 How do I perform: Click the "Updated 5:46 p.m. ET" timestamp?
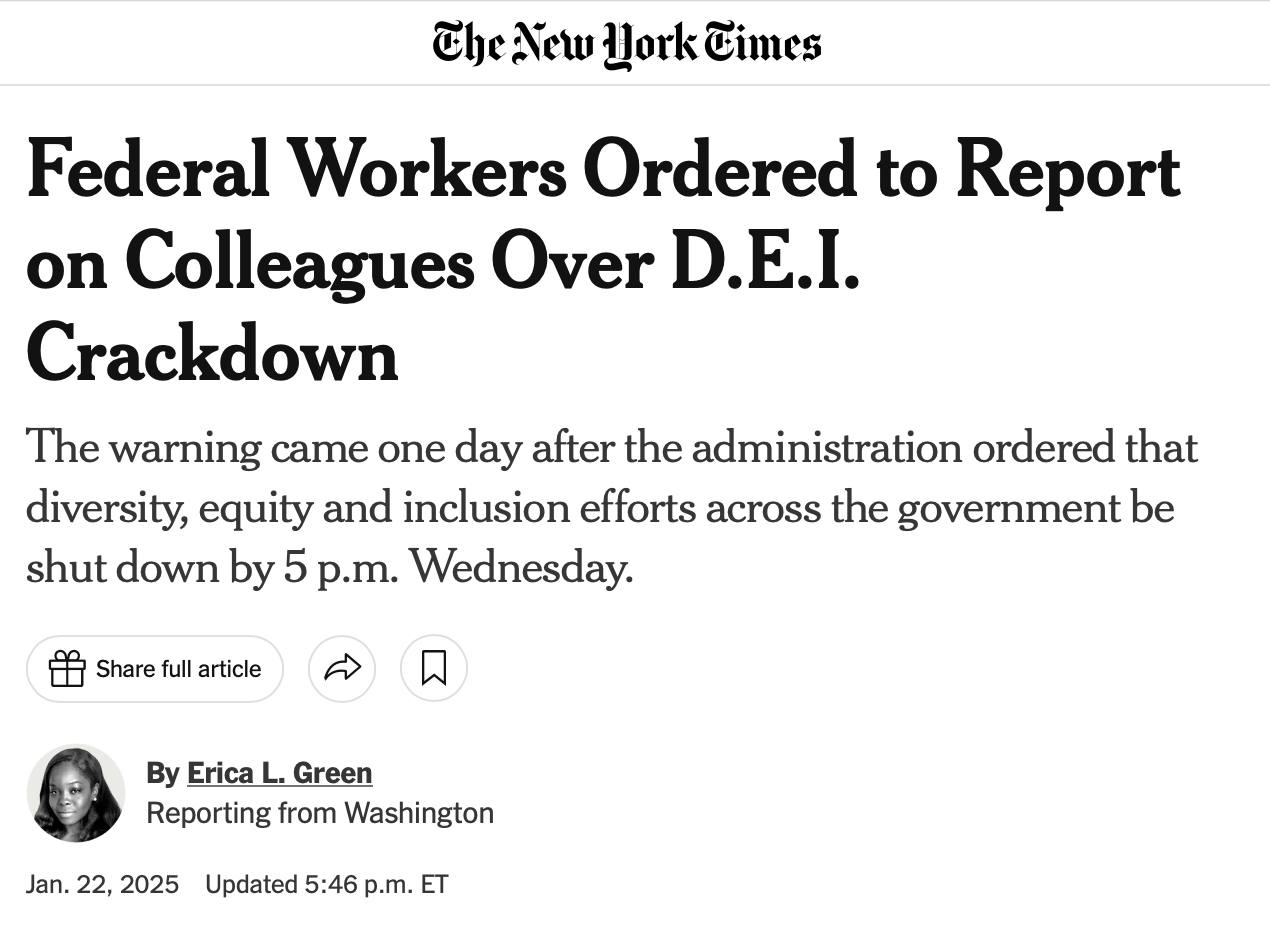(x=327, y=885)
